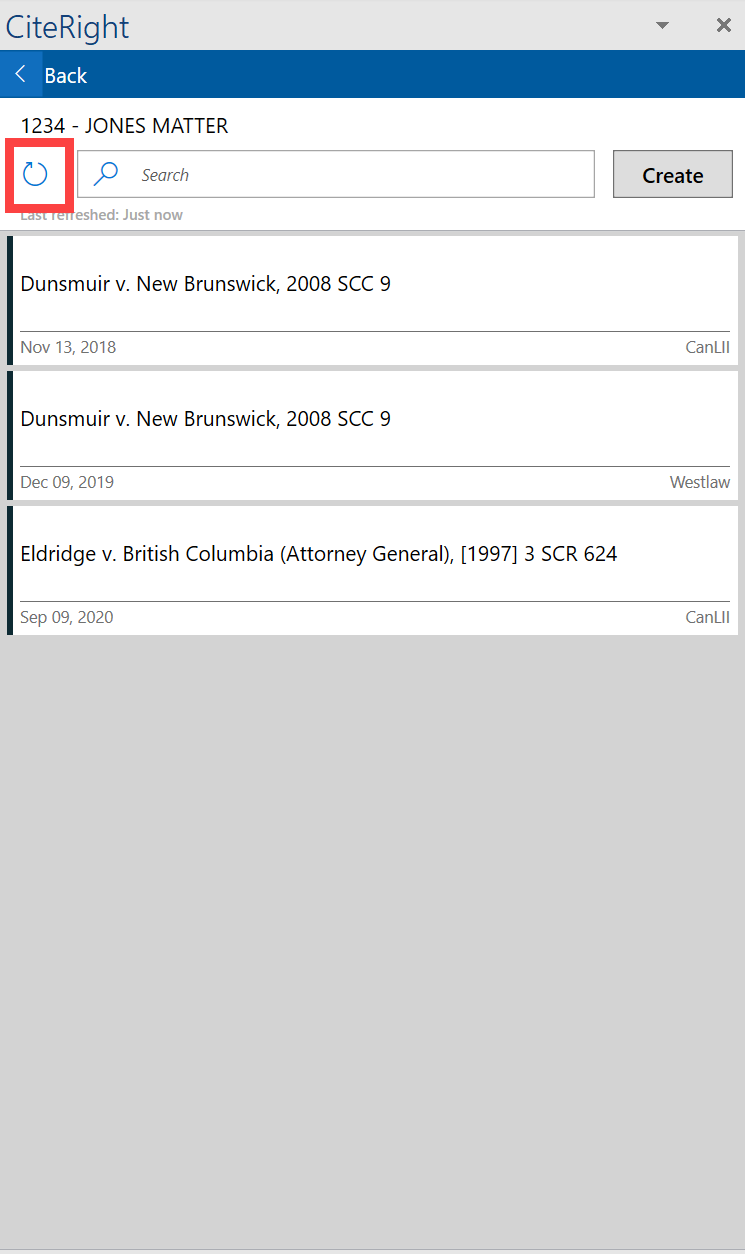Click the CiteRight pane title
This screenshot has width=745, height=1254.
click(x=68, y=27)
